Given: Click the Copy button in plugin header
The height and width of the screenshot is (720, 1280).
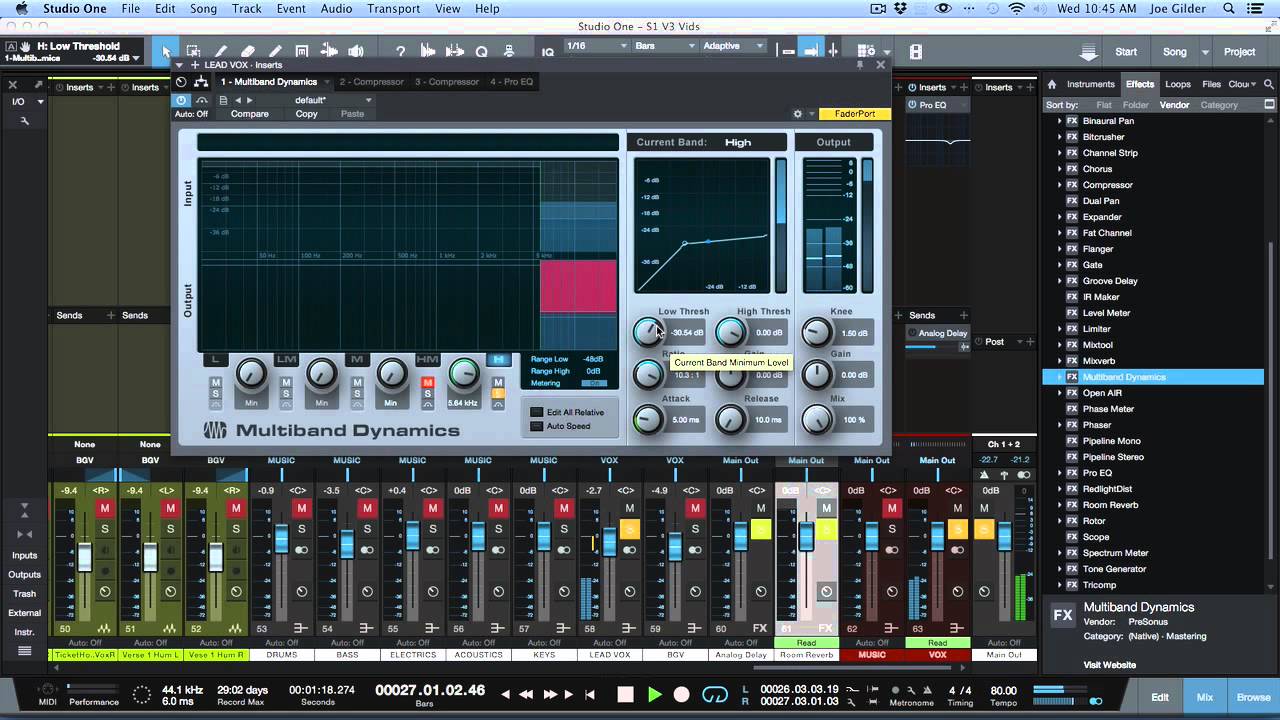Looking at the screenshot, I should tap(306, 114).
